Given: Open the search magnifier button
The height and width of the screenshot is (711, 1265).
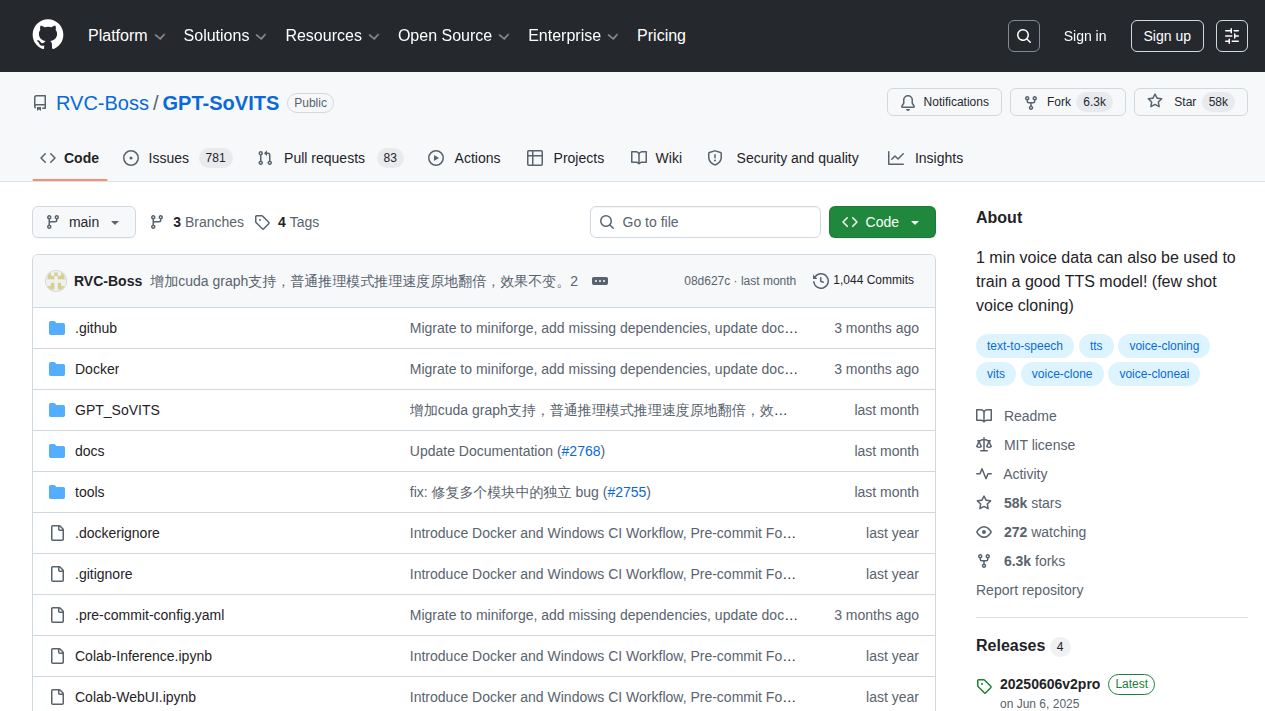Looking at the screenshot, I should [1024, 36].
